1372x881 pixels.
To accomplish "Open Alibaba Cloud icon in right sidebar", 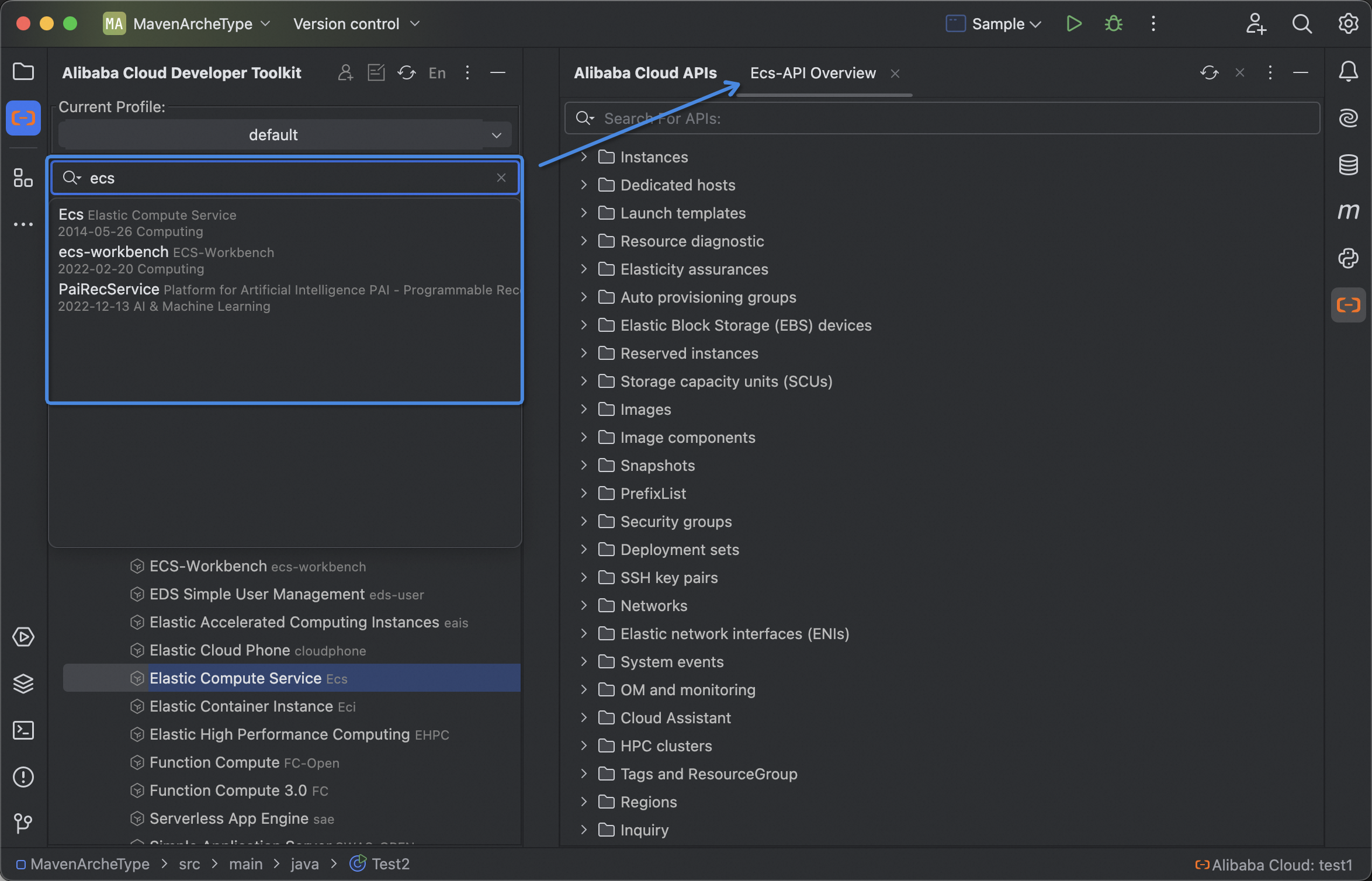I will 1349,305.
